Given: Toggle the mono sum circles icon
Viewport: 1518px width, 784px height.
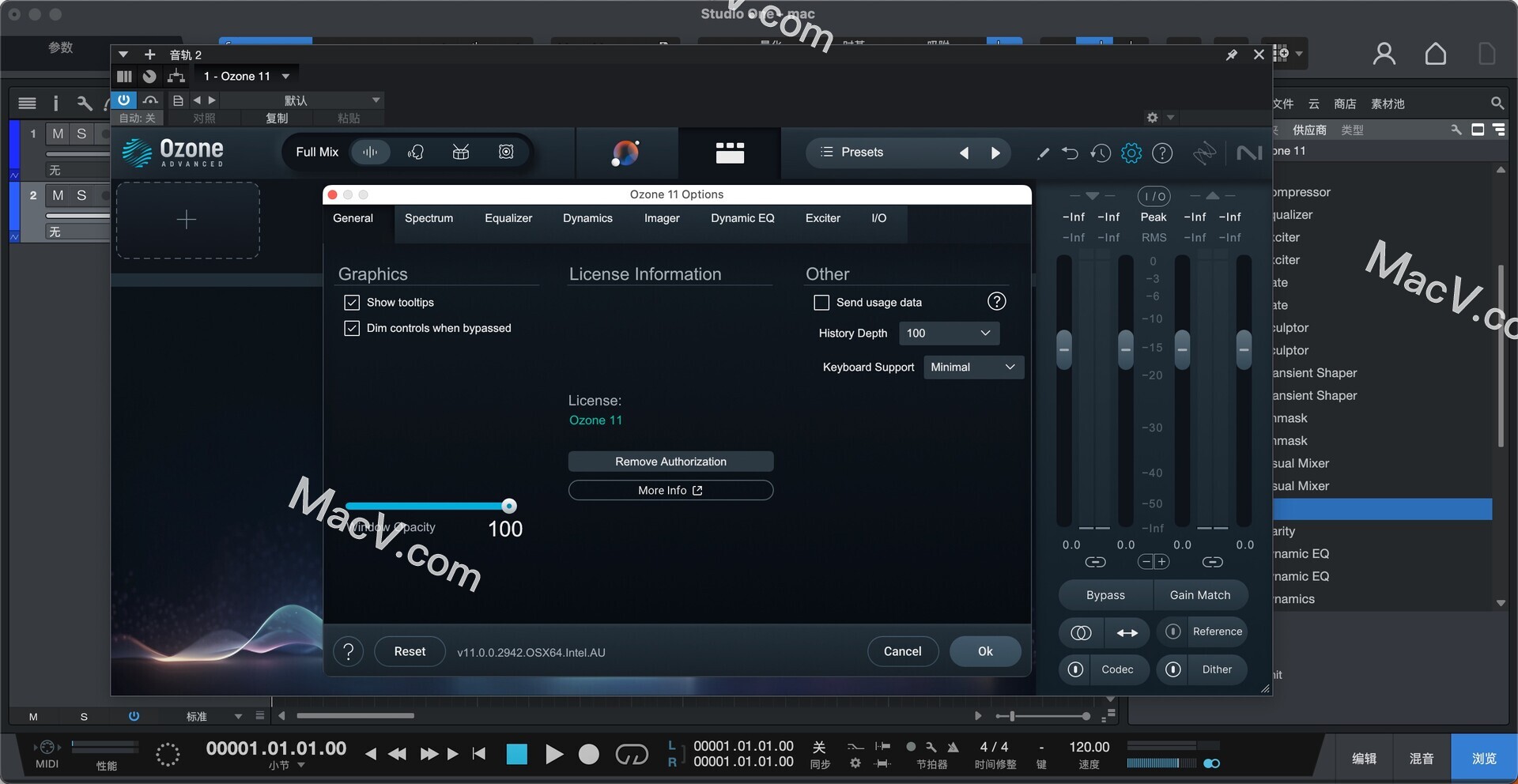Looking at the screenshot, I should point(1081,632).
